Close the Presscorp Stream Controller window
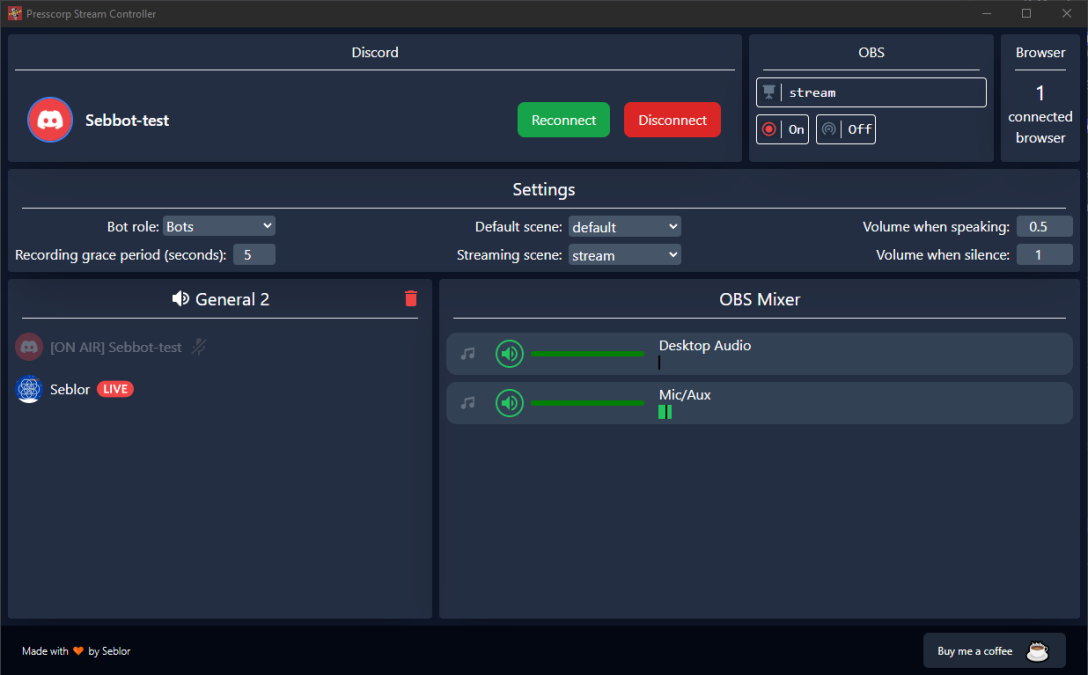The image size is (1088, 675). pyautogui.click(x=1066, y=13)
